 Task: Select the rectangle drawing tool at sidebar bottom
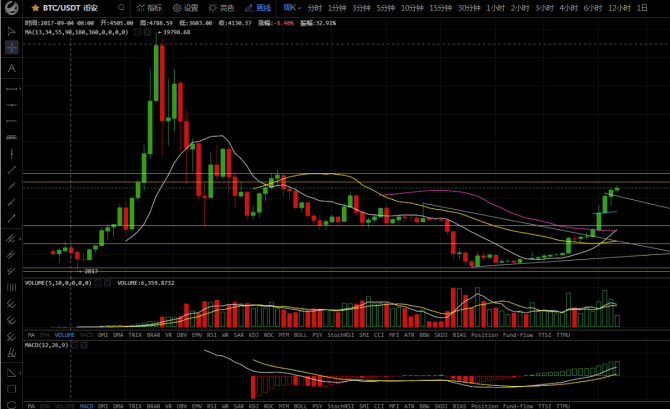(11, 390)
